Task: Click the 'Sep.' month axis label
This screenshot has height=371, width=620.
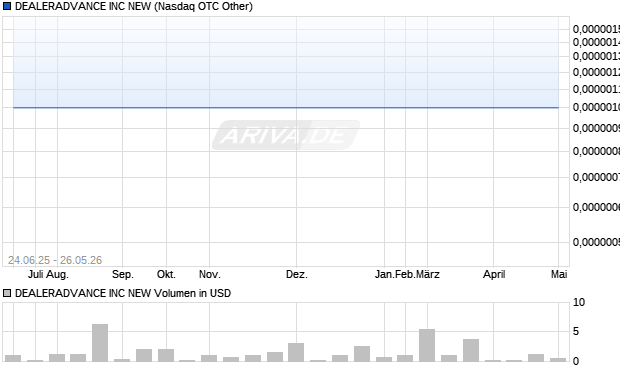Action: point(123,274)
